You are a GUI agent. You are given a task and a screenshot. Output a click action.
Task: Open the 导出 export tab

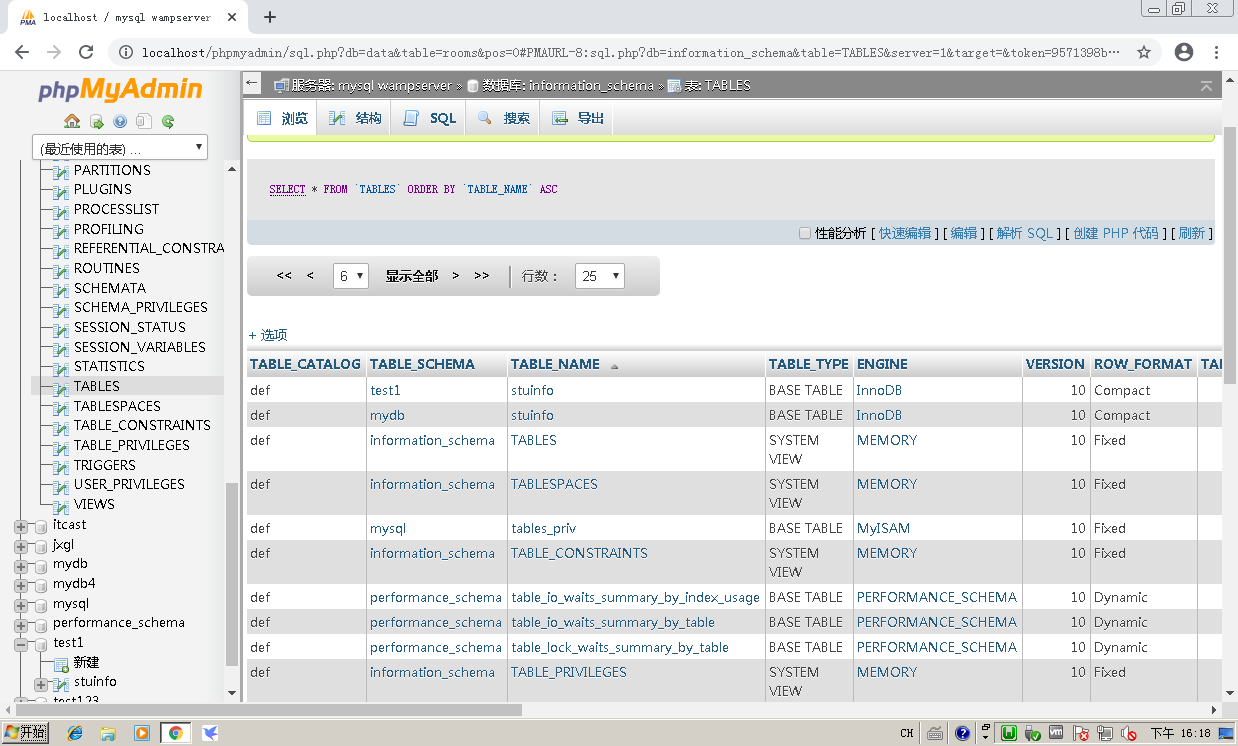point(578,118)
